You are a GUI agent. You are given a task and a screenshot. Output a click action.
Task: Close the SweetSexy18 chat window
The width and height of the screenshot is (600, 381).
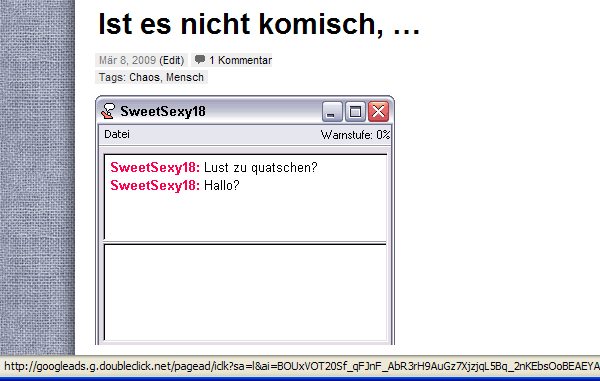pos(378,111)
